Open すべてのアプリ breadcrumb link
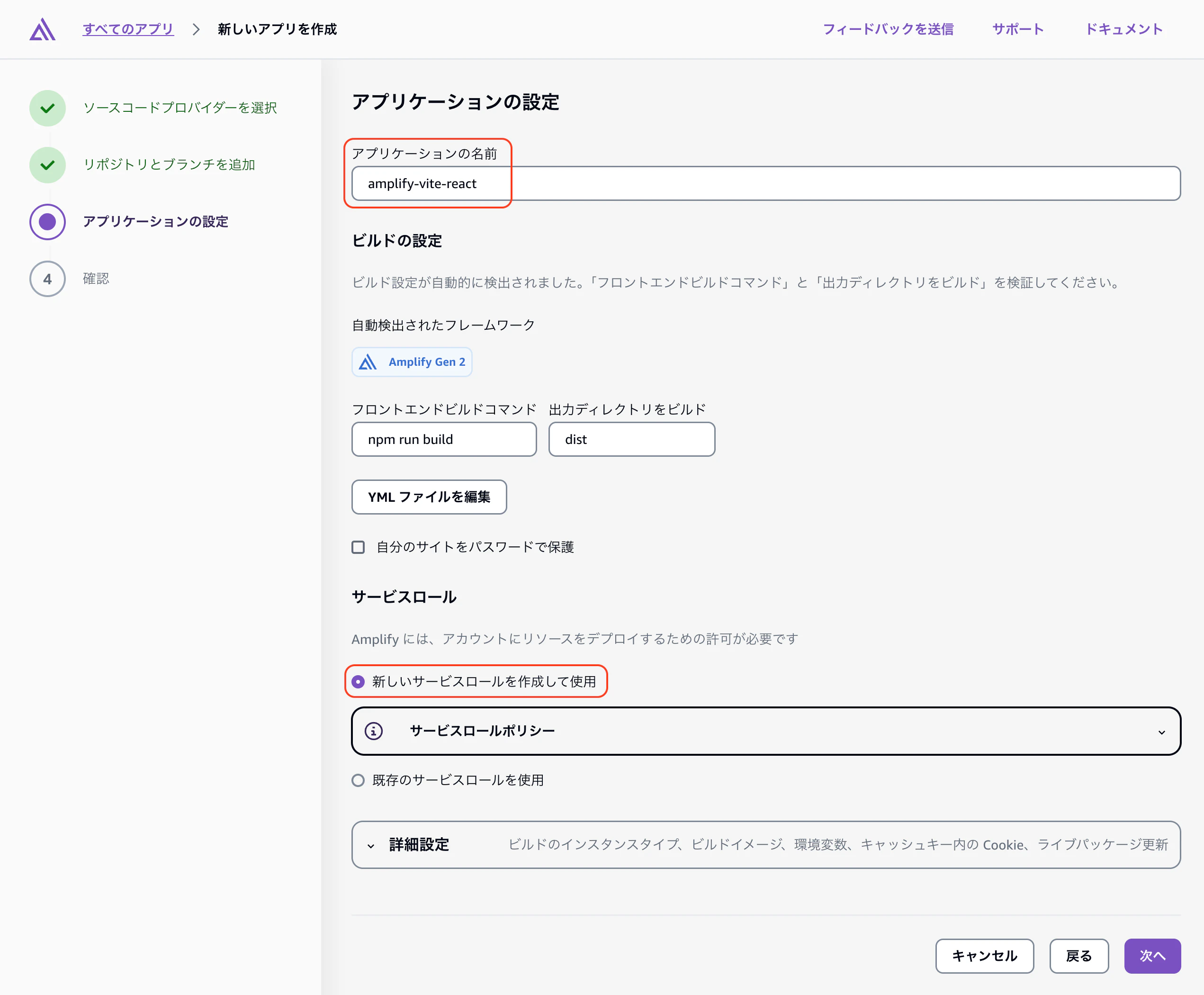Image resolution: width=1204 pixels, height=995 pixels. [128, 29]
